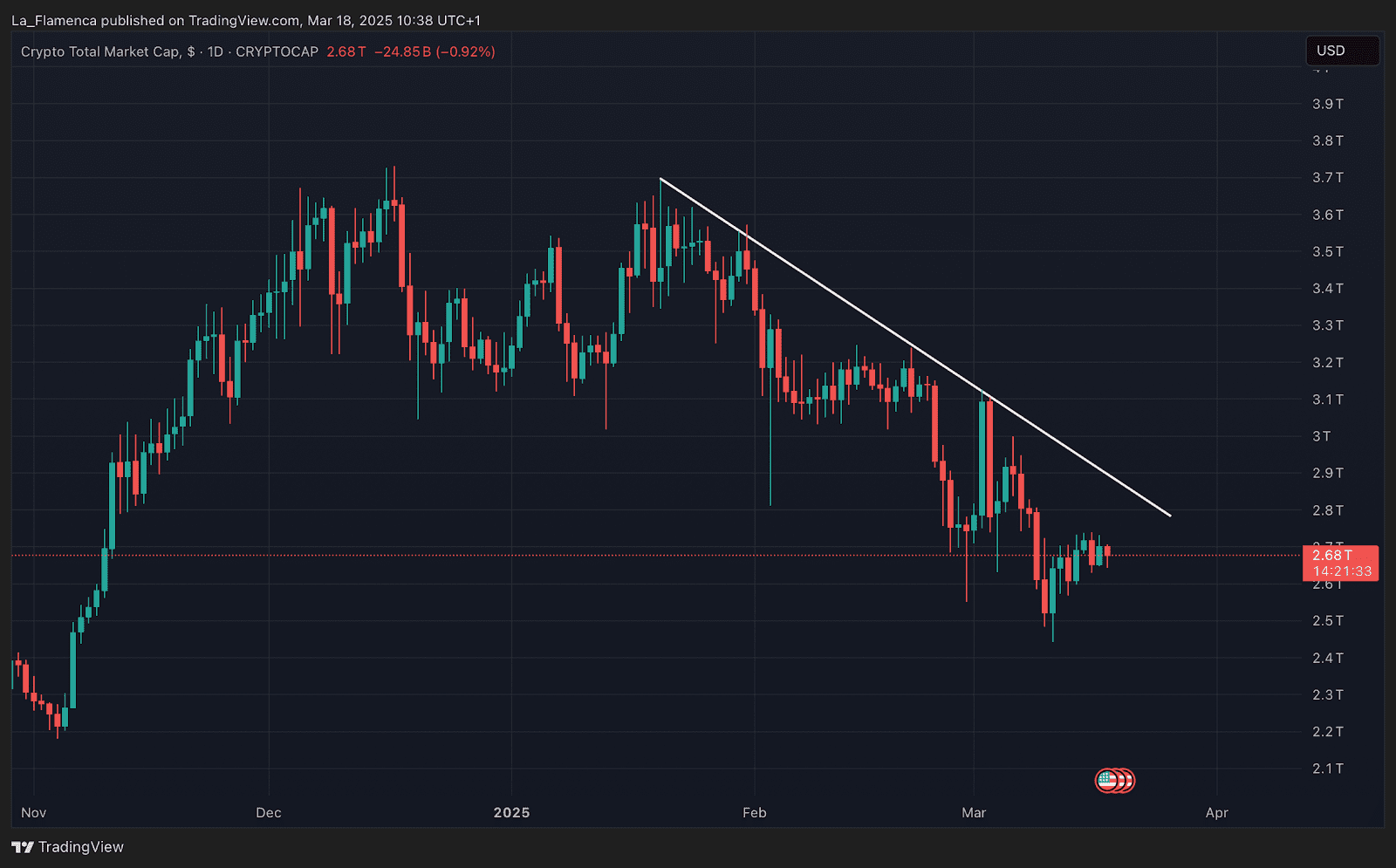The image size is (1396, 868).
Task: Click the 3.1 T price axis label
Action: coord(1328,400)
